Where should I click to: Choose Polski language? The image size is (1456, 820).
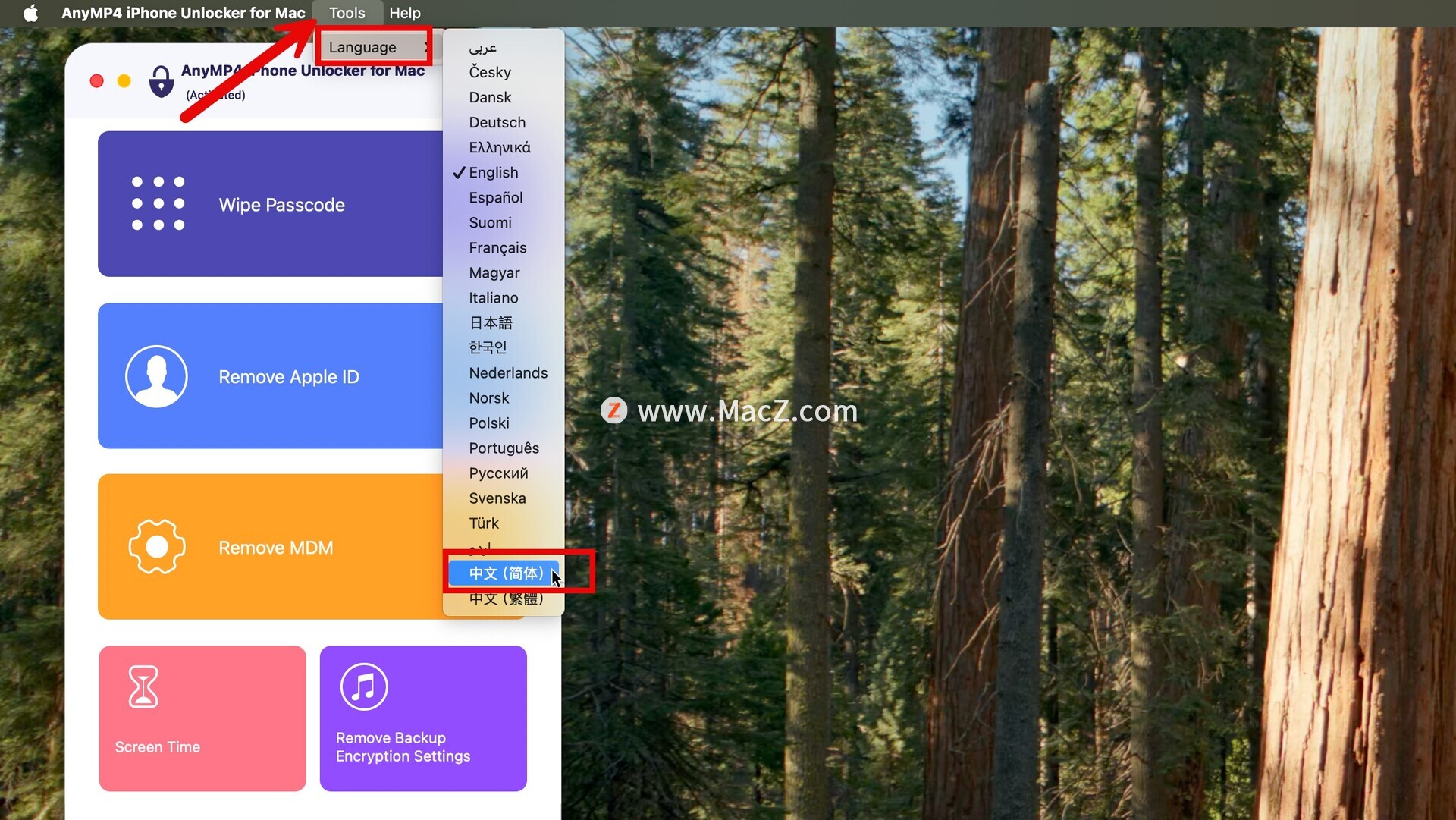pyautogui.click(x=504, y=423)
